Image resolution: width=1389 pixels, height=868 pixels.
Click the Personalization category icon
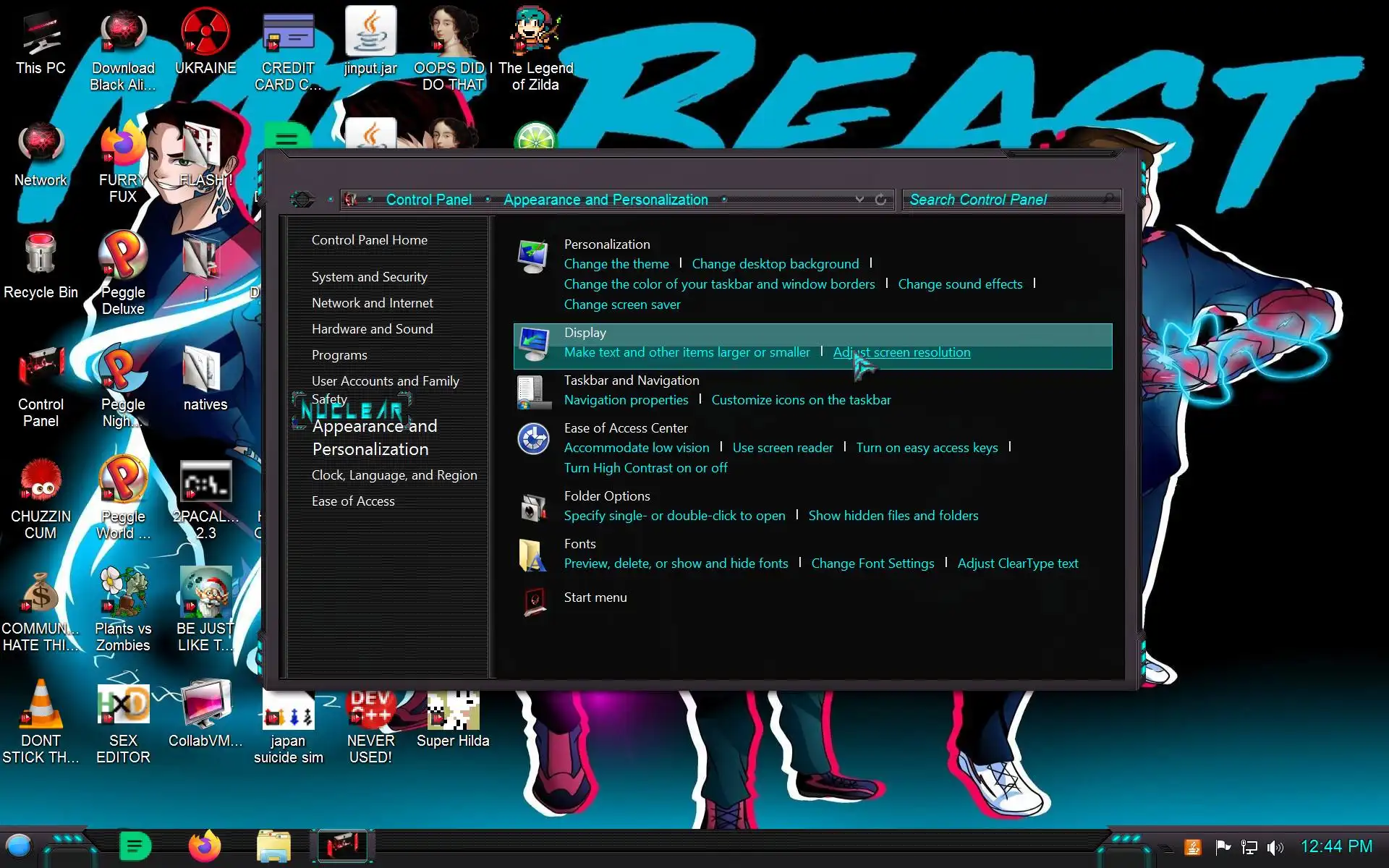tap(533, 257)
